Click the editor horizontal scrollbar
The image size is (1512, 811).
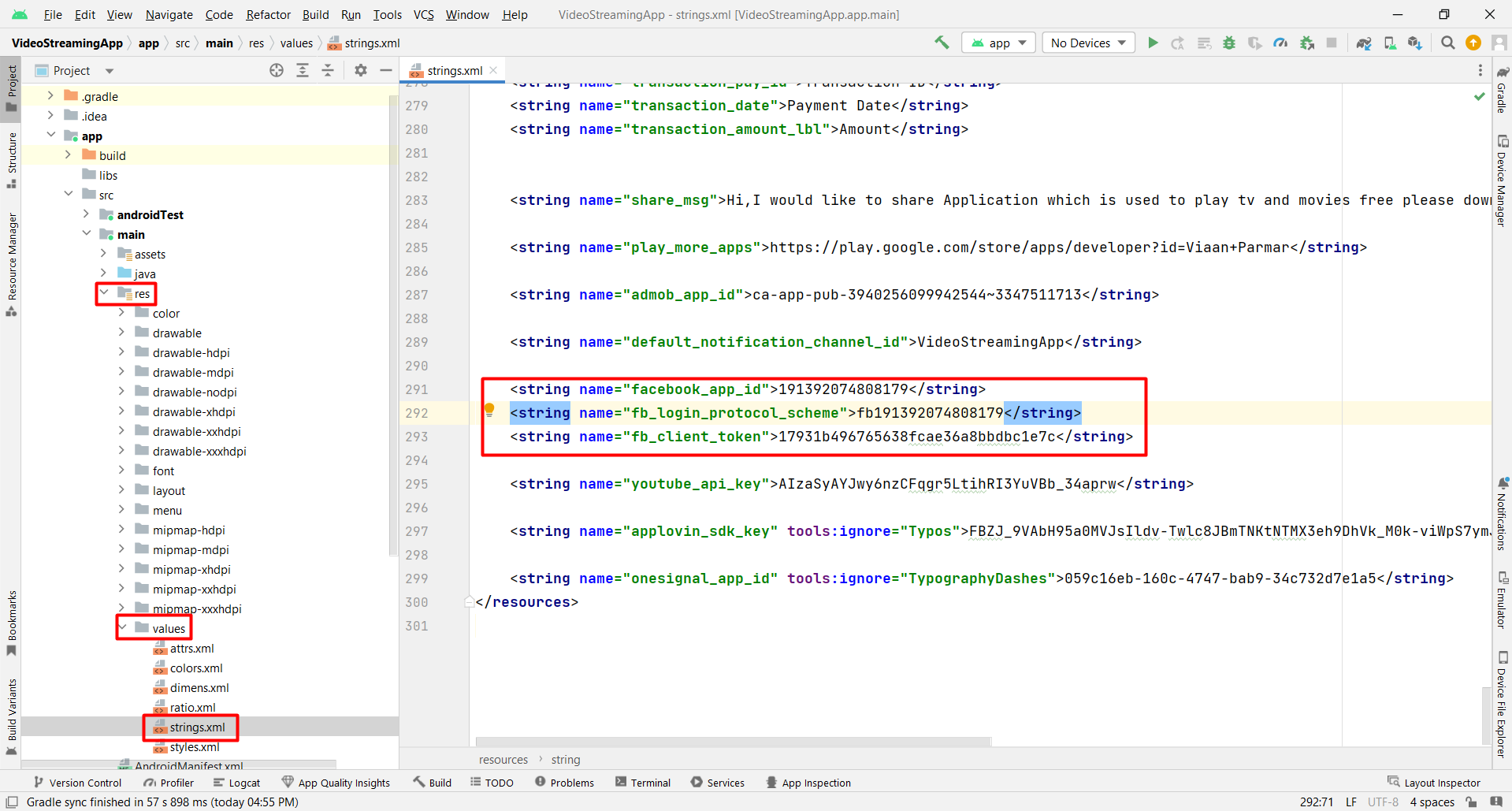[734, 741]
